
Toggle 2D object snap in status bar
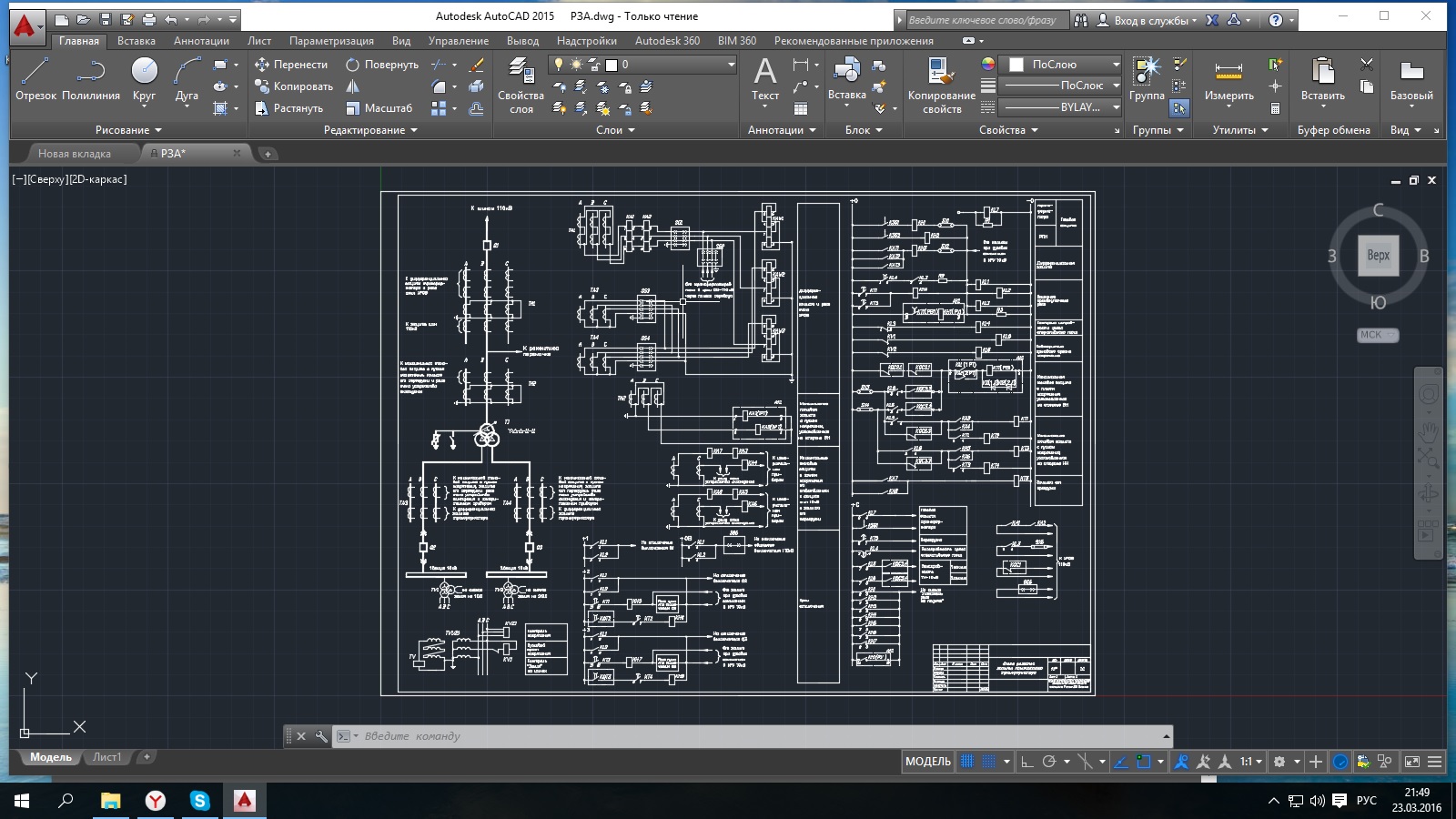pos(1144,762)
